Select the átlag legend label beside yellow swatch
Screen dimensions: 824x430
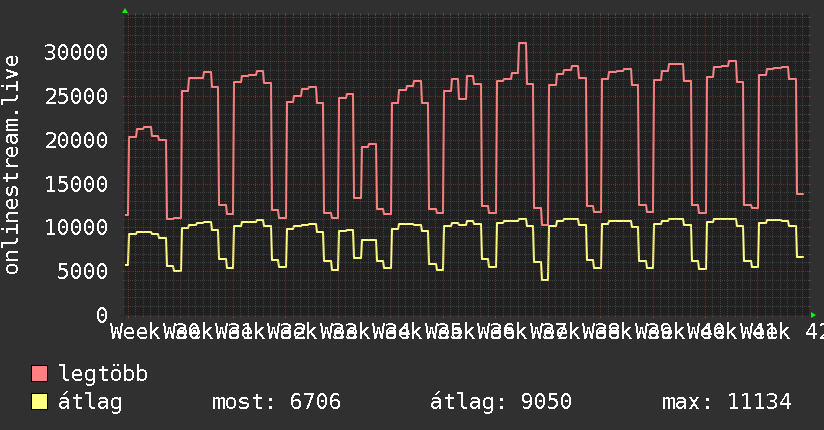[x=90, y=402]
